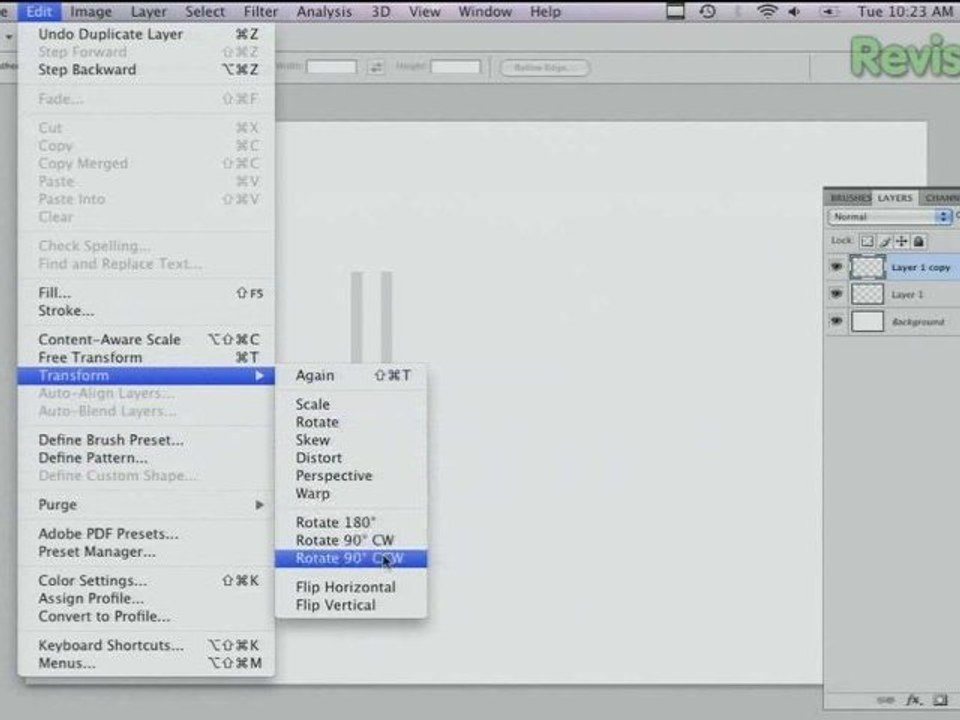Click link layers icon at panel bottom
Viewport: 960px width, 720px height.
pyautogui.click(x=885, y=699)
